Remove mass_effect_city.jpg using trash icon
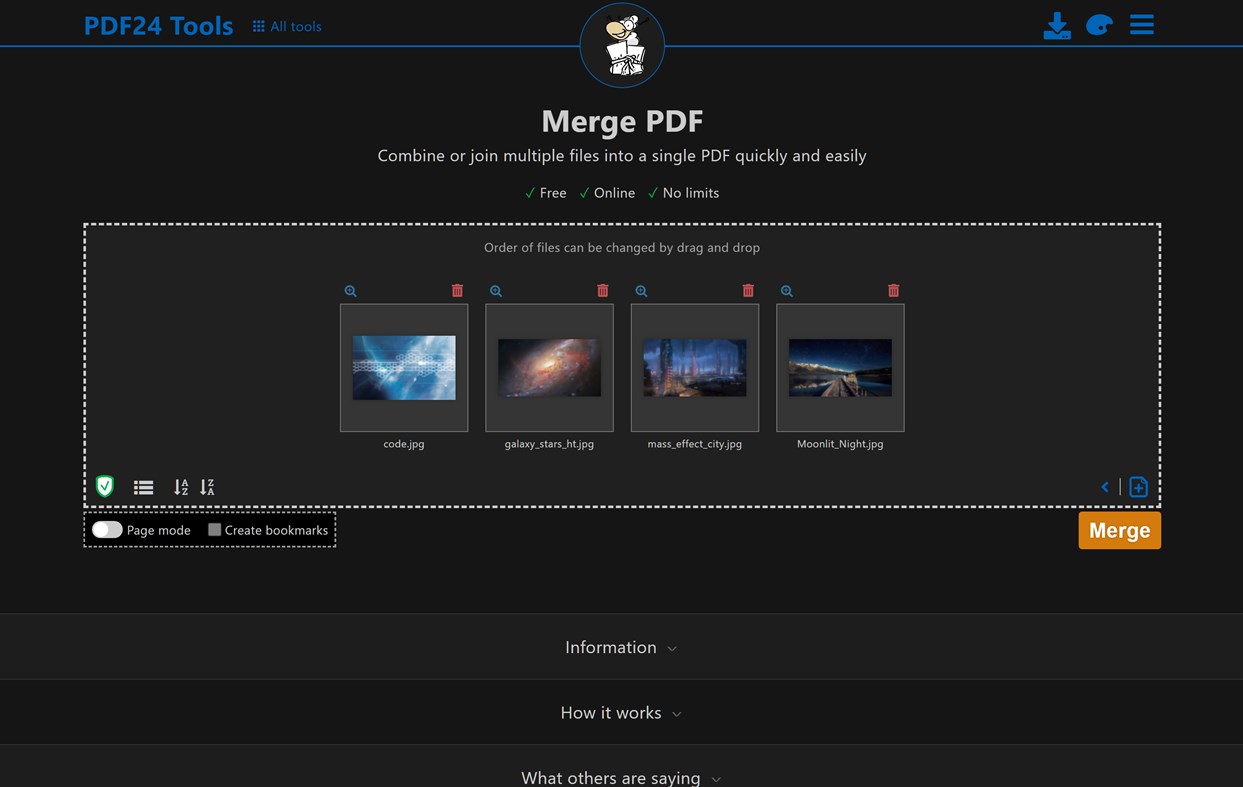 point(747,290)
